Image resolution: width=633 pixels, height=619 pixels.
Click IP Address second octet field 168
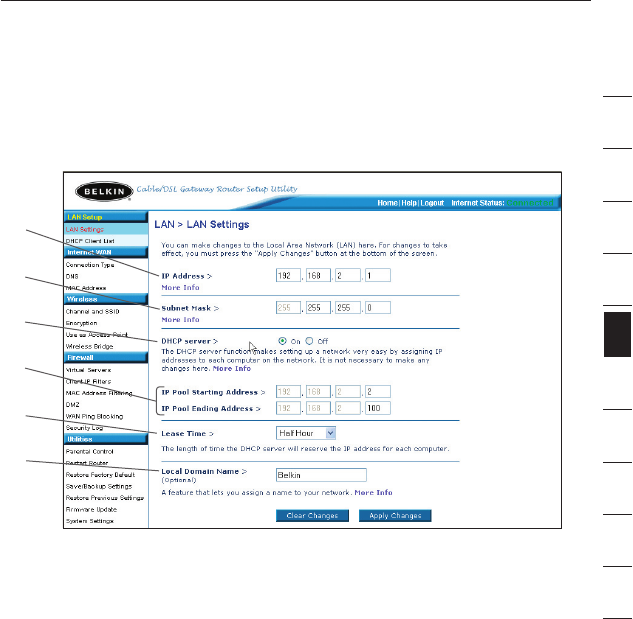point(318,275)
